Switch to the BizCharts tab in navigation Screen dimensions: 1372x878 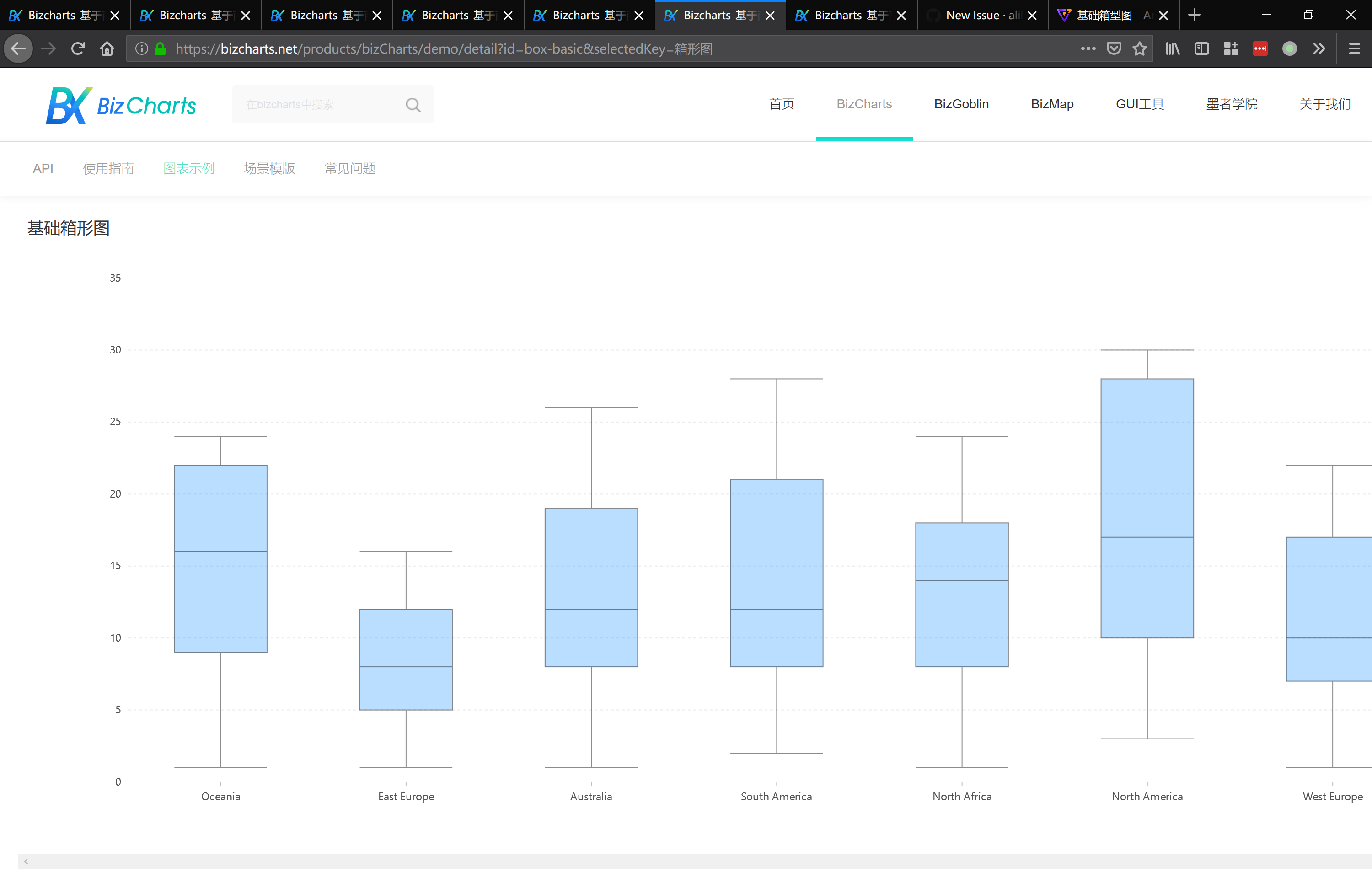coord(864,104)
